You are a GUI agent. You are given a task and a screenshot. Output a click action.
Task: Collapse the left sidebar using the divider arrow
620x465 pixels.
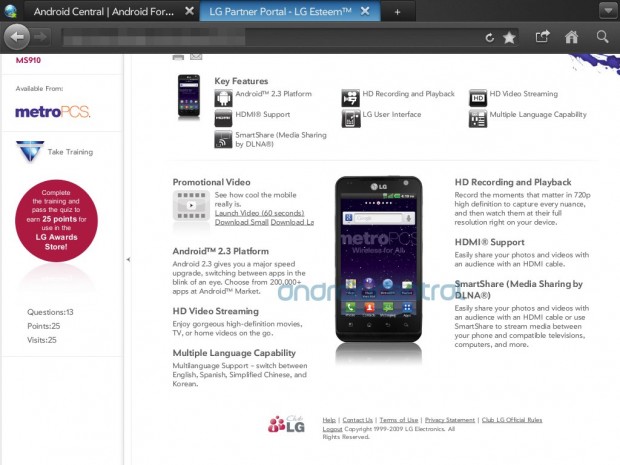[x=127, y=259]
